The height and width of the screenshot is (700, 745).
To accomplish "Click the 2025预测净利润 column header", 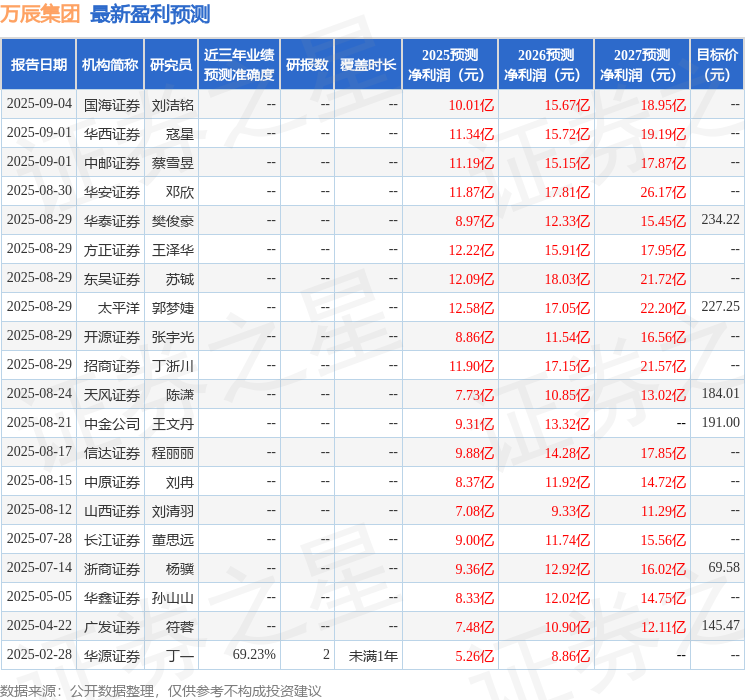I will pyautogui.click(x=450, y=65).
